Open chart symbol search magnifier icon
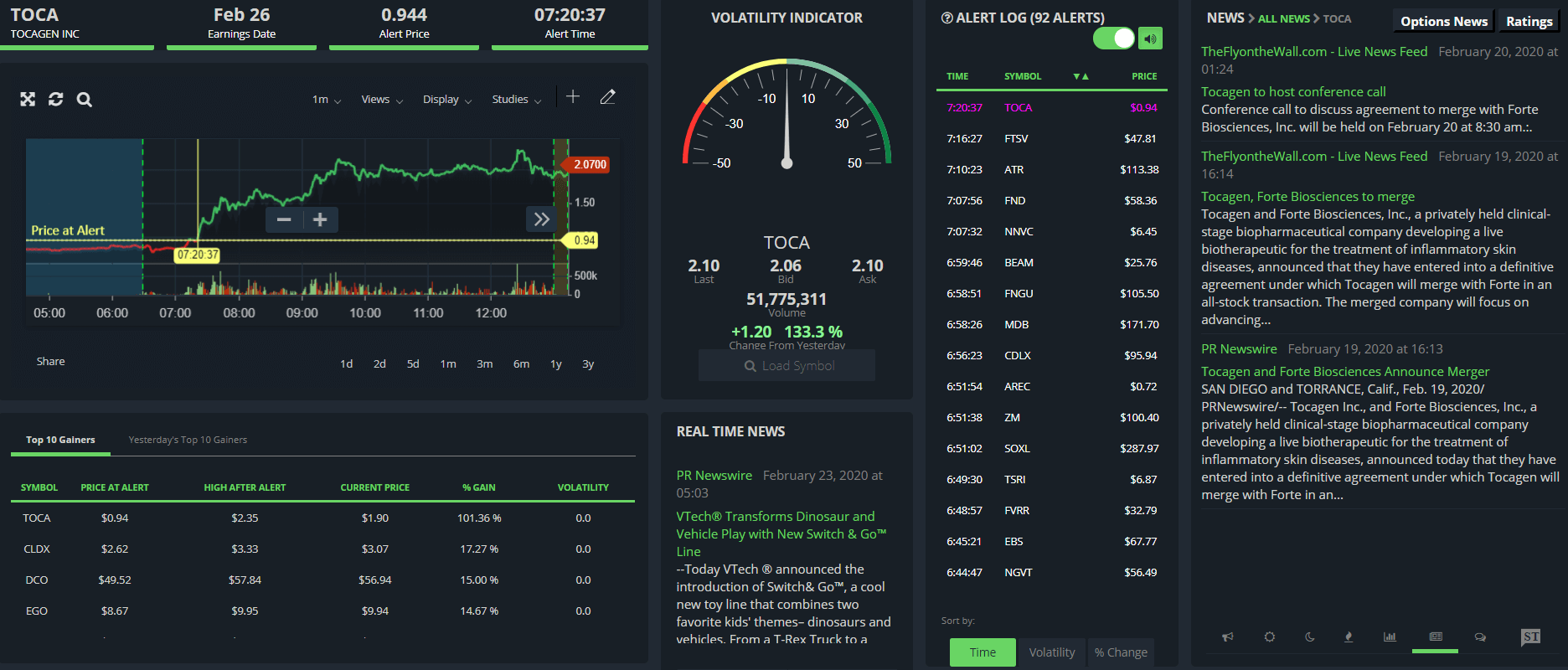The image size is (1568, 670). coord(85,100)
